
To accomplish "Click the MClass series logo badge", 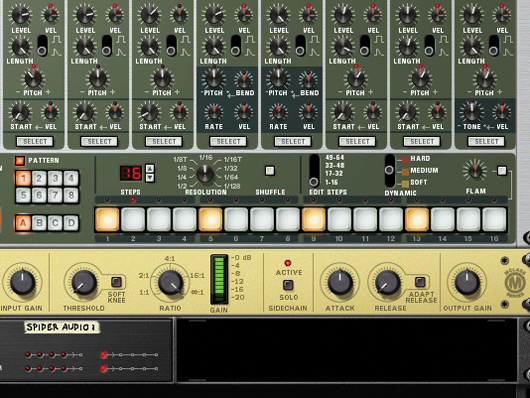I will [x=515, y=283].
